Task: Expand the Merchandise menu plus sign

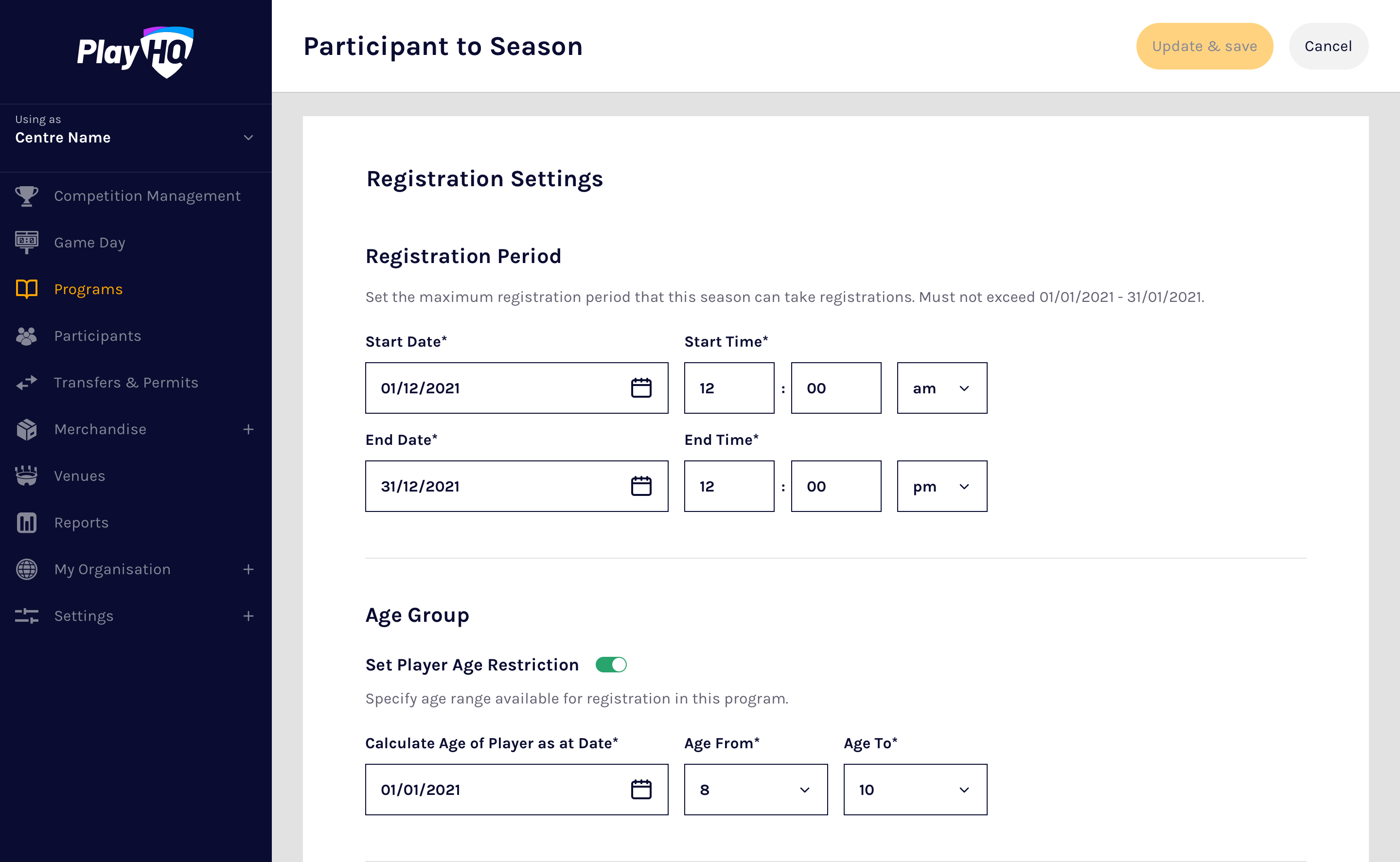Action: [x=248, y=429]
